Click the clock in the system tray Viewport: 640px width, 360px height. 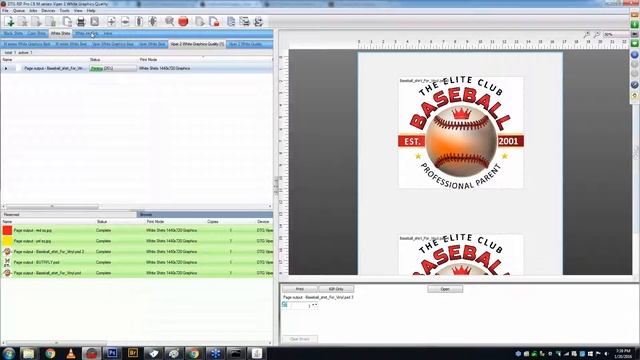(623, 353)
